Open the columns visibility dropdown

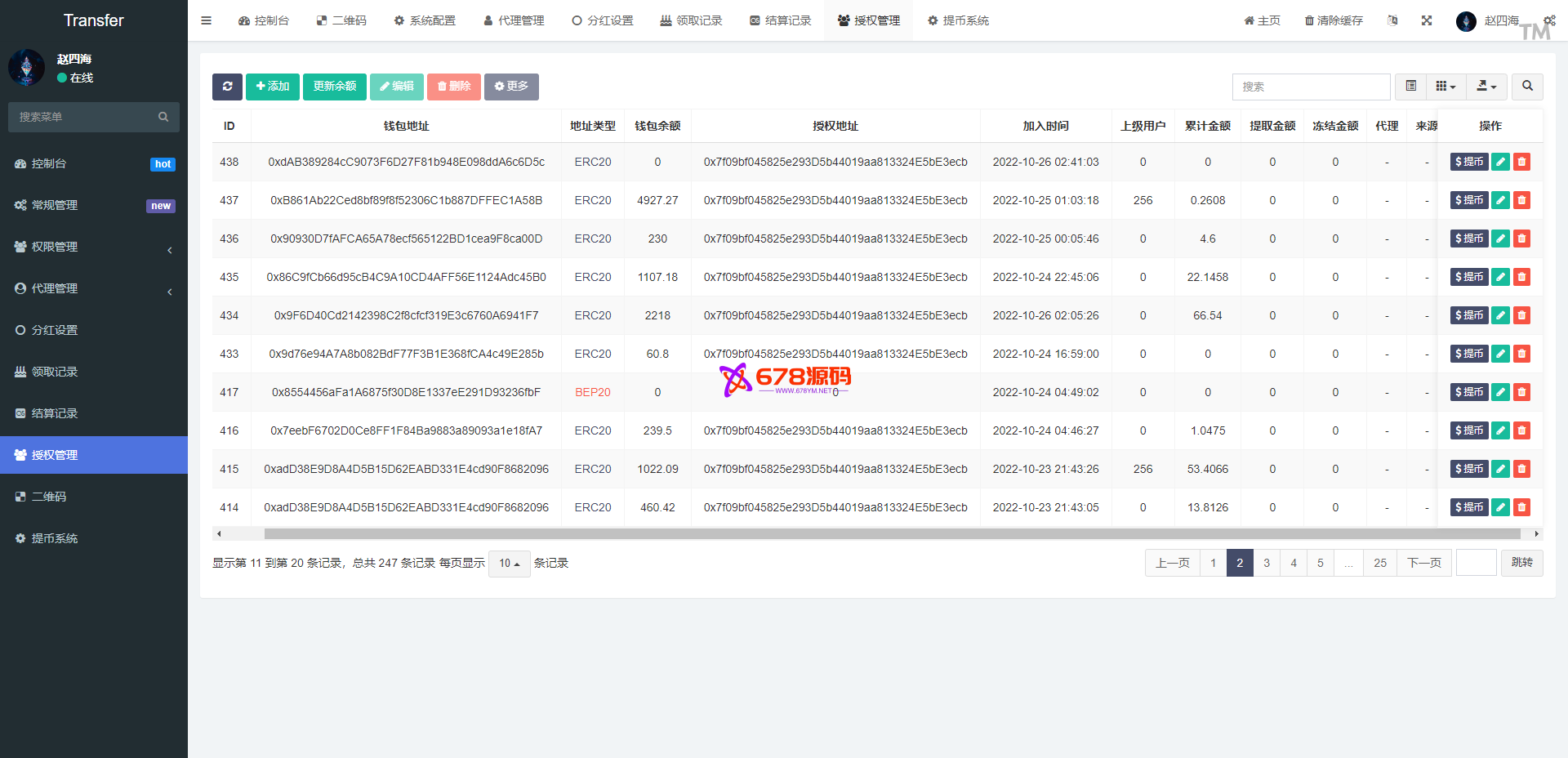coord(1445,87)
